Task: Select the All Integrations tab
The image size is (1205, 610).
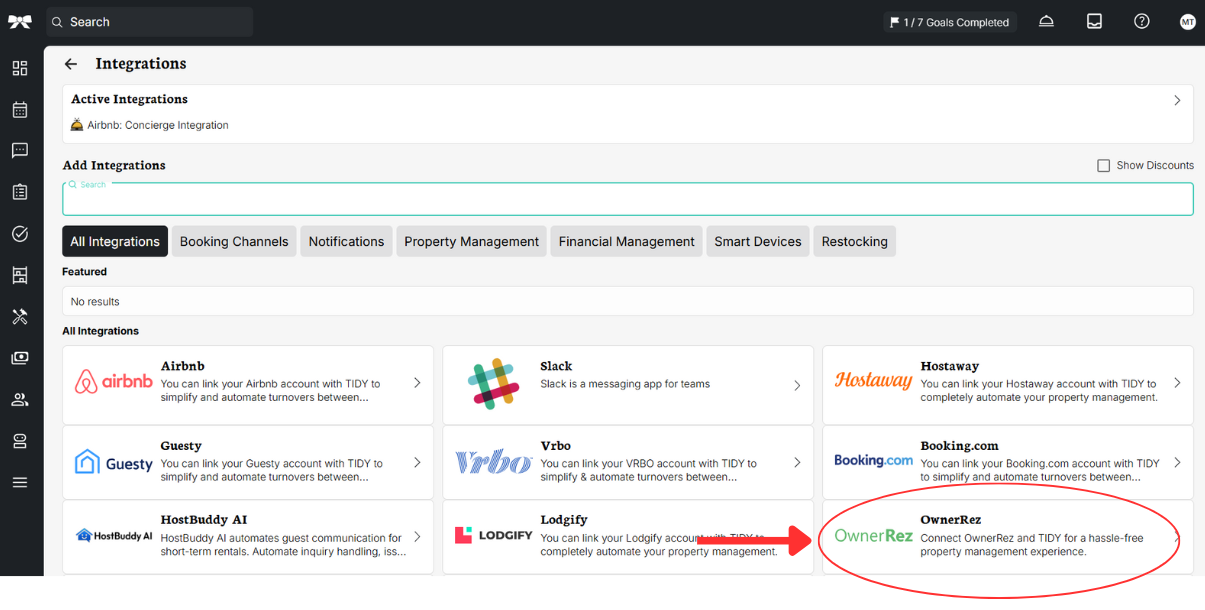Action: (x=115, y=241)
